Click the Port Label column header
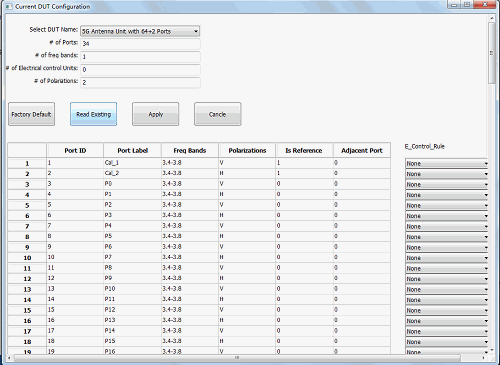Image resolution: width=500 pixels, height=365 pixels. point(132,150)
